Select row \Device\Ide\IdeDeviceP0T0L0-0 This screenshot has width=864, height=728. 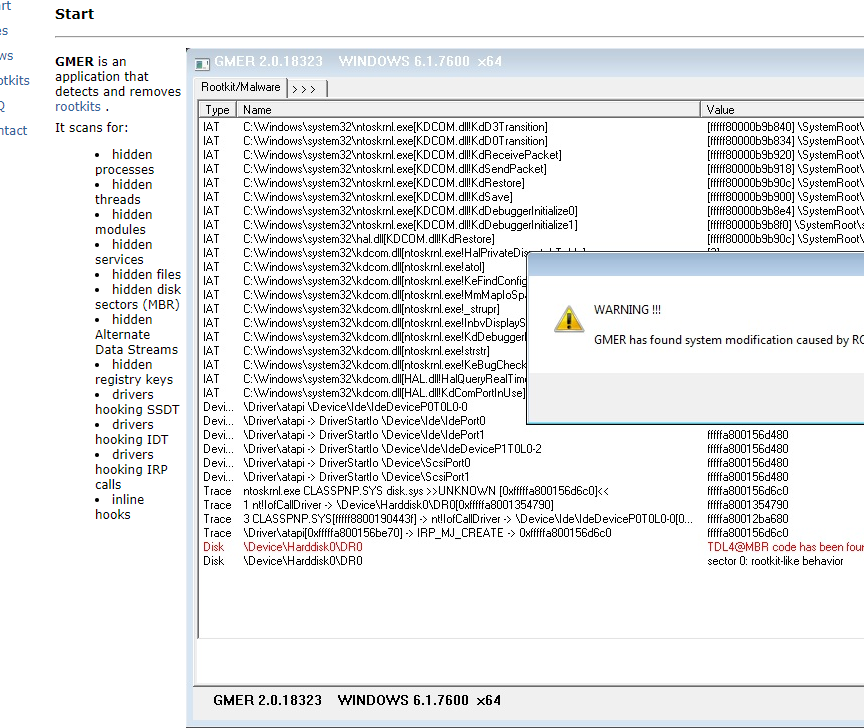[x=363, y=407]
